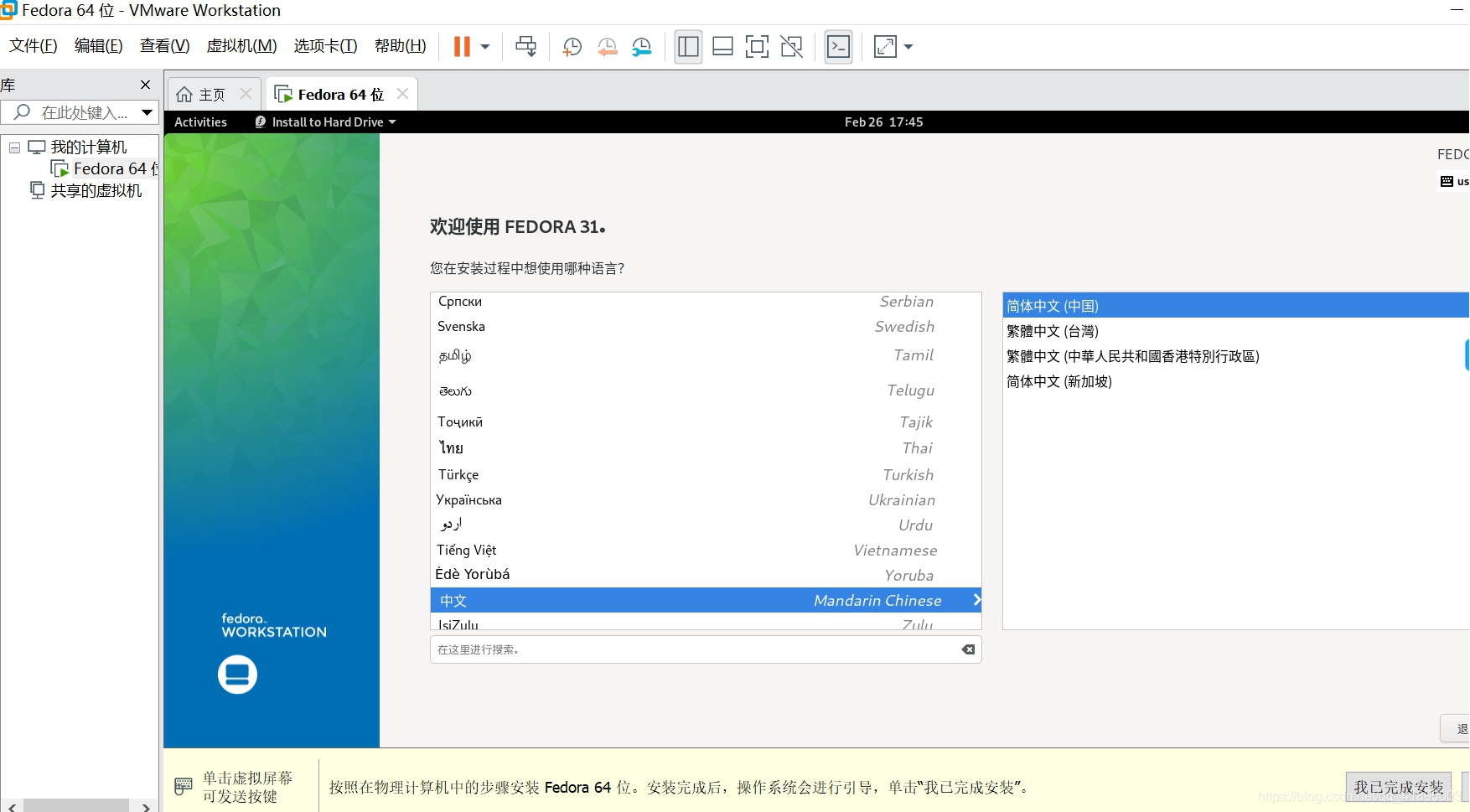Viewport: 1470px width, 812px height.
Task: Close the 主页 tab
Action: tap(246, 94)
